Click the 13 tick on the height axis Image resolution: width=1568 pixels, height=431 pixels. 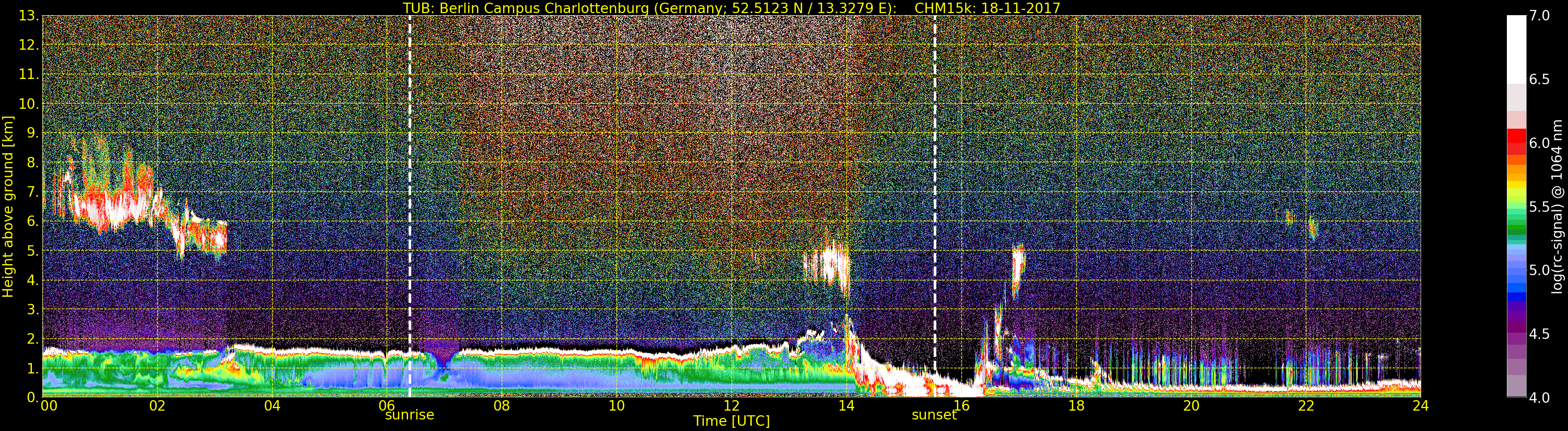point(28,16)
